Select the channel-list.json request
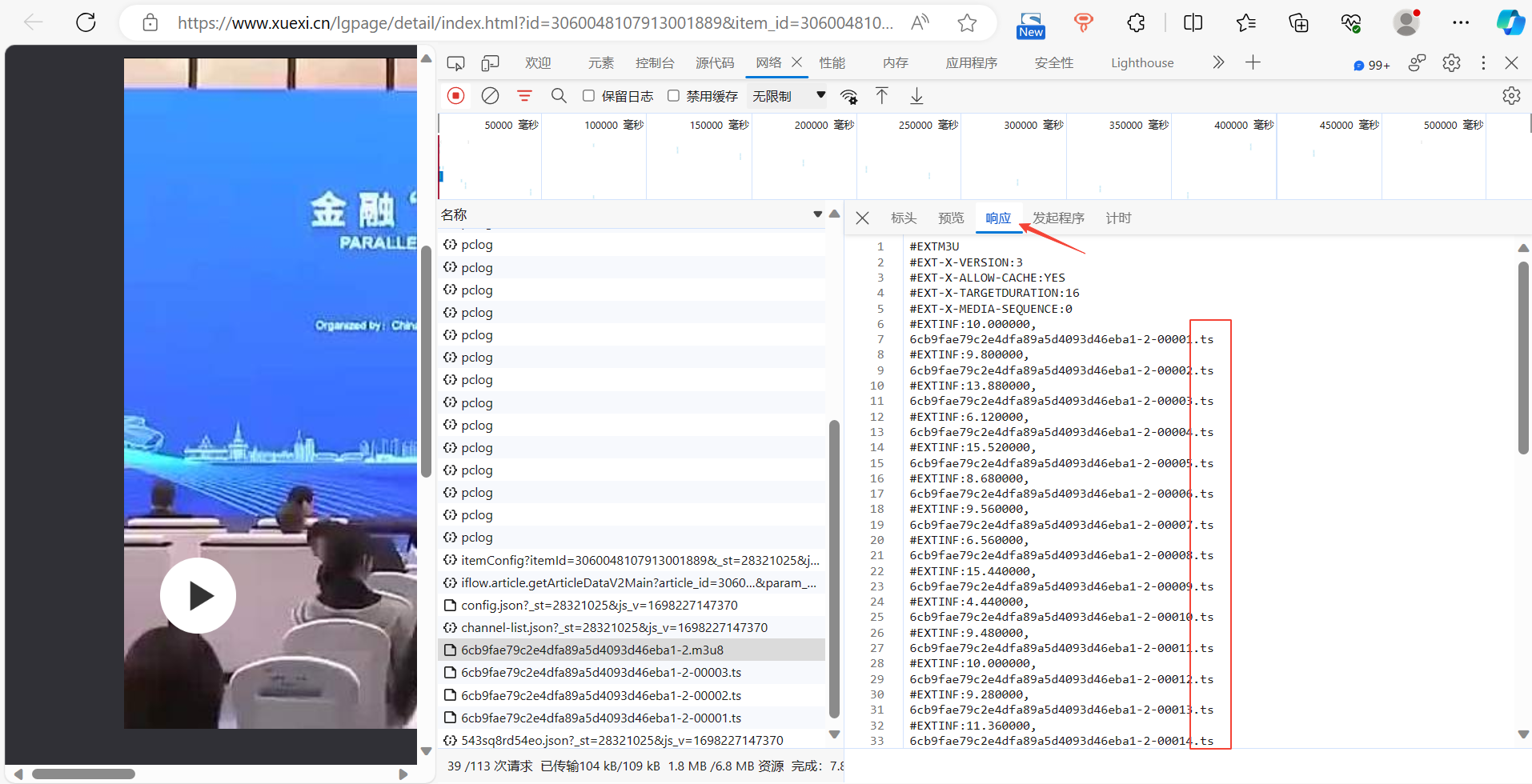The width and height of the screenshot is (1532, 784). (613, 628)
